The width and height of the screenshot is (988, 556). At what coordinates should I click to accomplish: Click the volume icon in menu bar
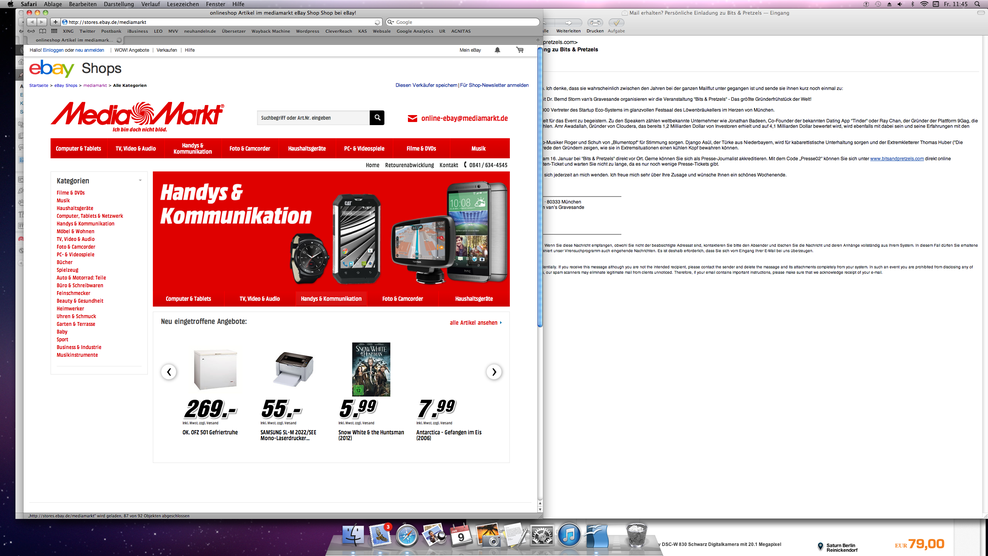click(x=900, y=4)
